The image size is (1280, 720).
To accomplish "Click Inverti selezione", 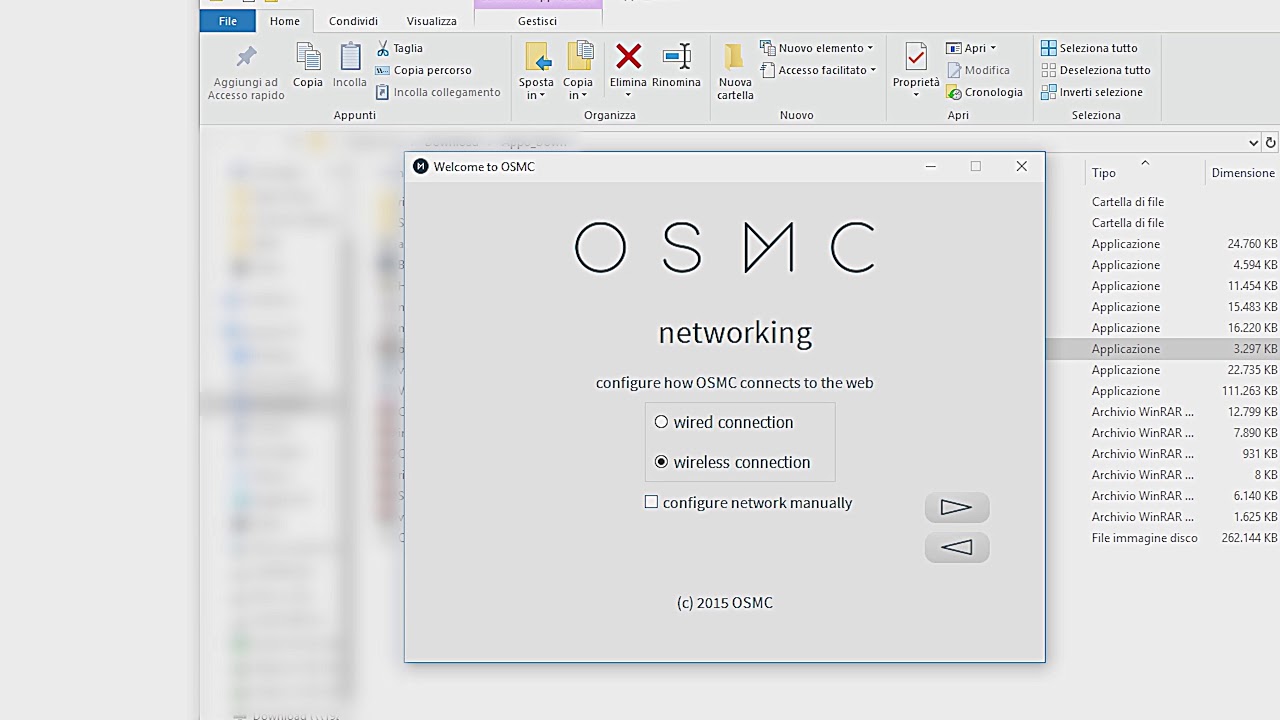I will [1092, 92].
